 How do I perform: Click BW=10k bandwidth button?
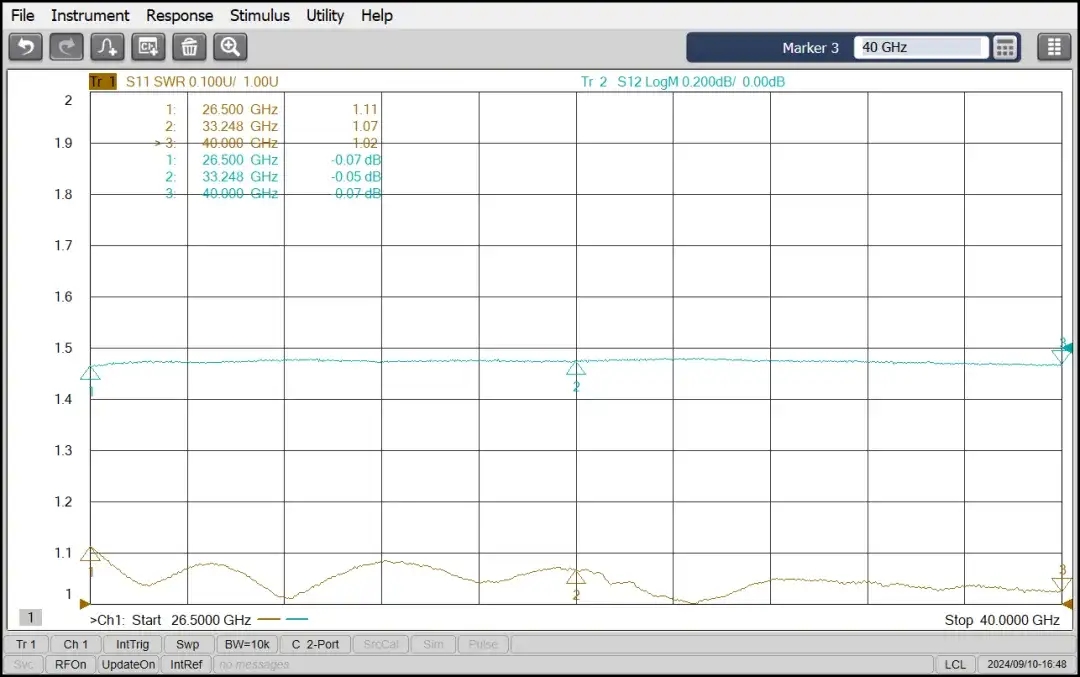(247, 644)
